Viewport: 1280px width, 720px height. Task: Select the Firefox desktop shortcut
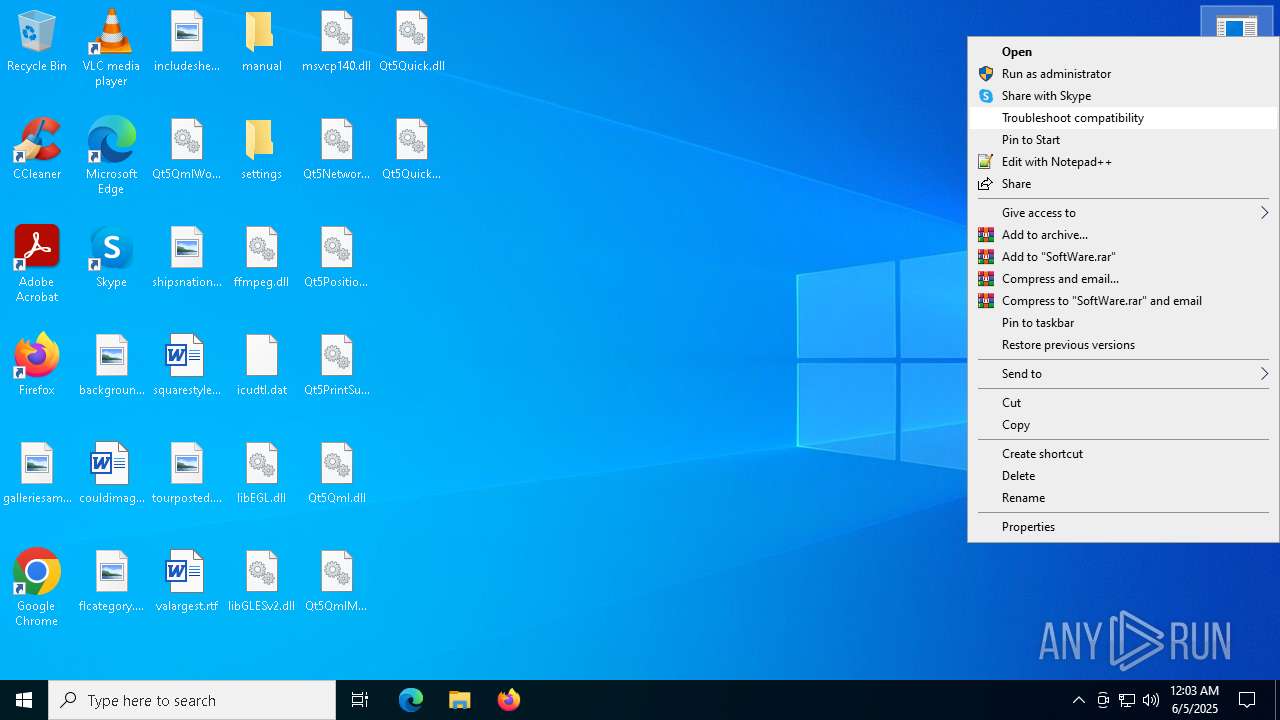click(x=37, y=365)
